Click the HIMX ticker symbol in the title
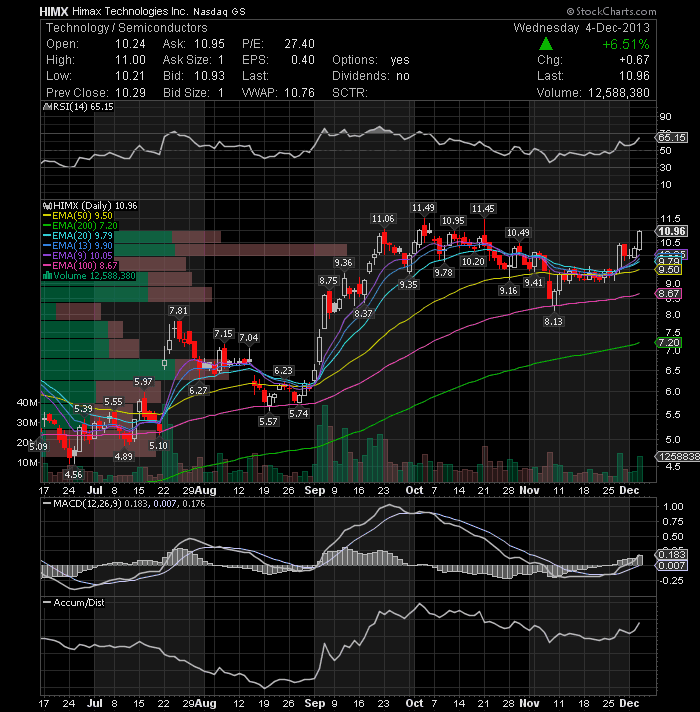 pos(54,11)
